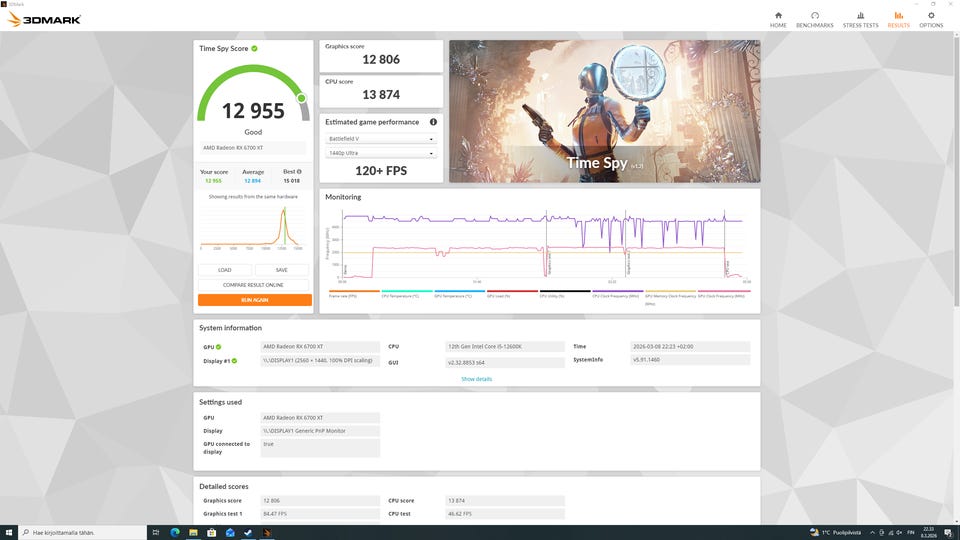960x540 pixels.
Task: Click the orange RUN AGAIN button
Action: pos(255,300)
